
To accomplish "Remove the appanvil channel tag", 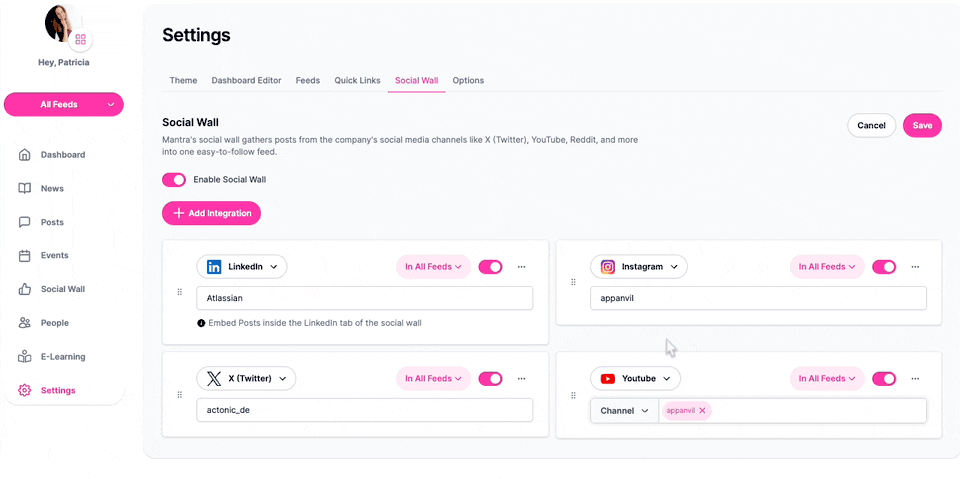I will pyautogui.click(x=702, y=410).
